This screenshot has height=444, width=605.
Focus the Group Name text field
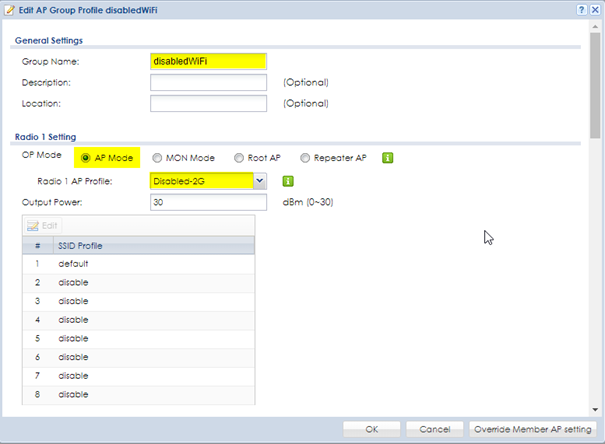click(x=208, y=62)
